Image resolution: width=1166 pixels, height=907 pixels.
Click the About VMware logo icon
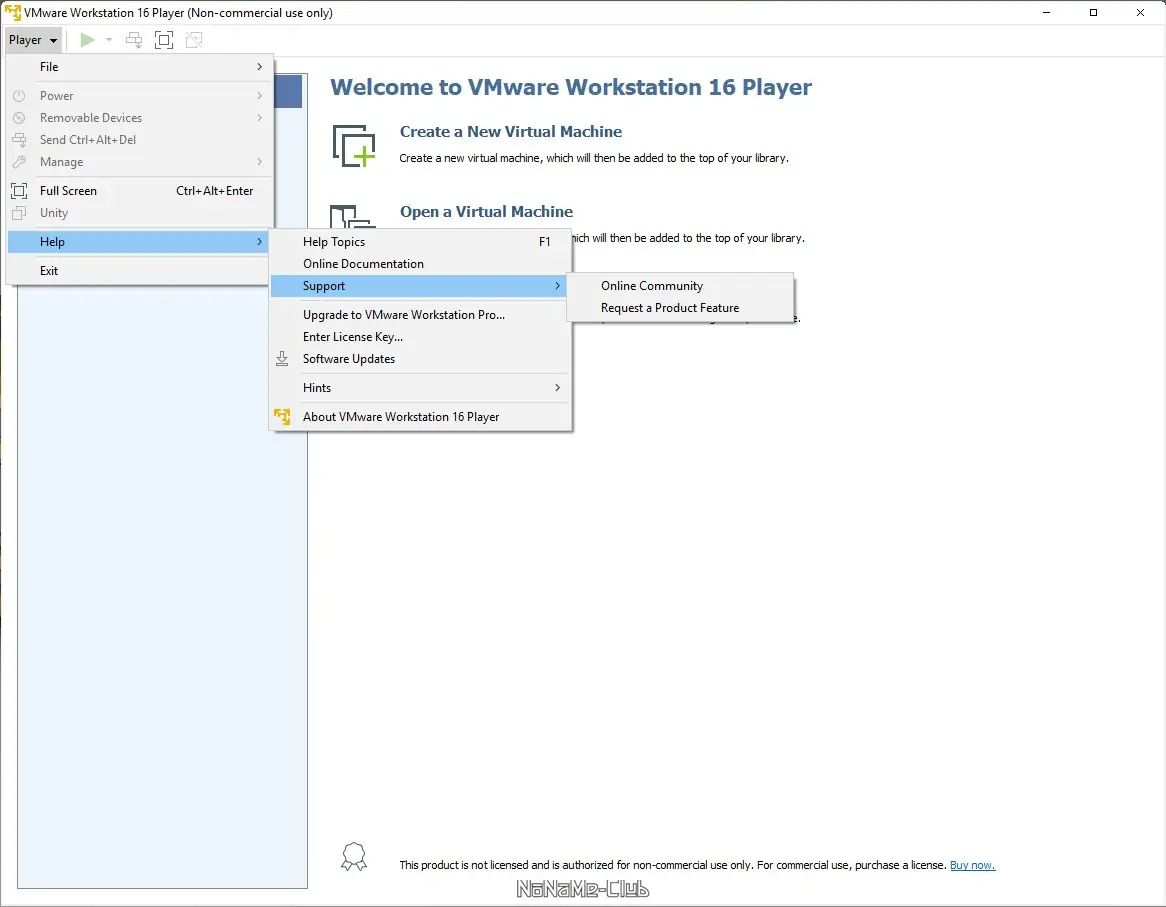282,416
